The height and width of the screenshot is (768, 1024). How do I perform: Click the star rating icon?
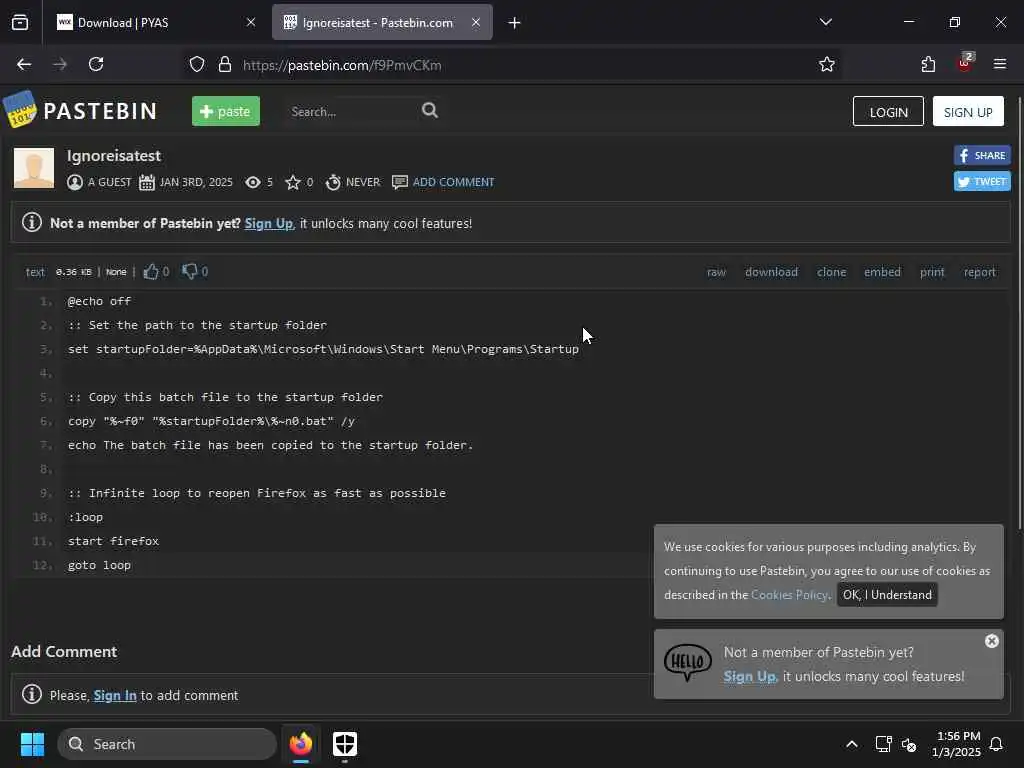pos(293,182)
